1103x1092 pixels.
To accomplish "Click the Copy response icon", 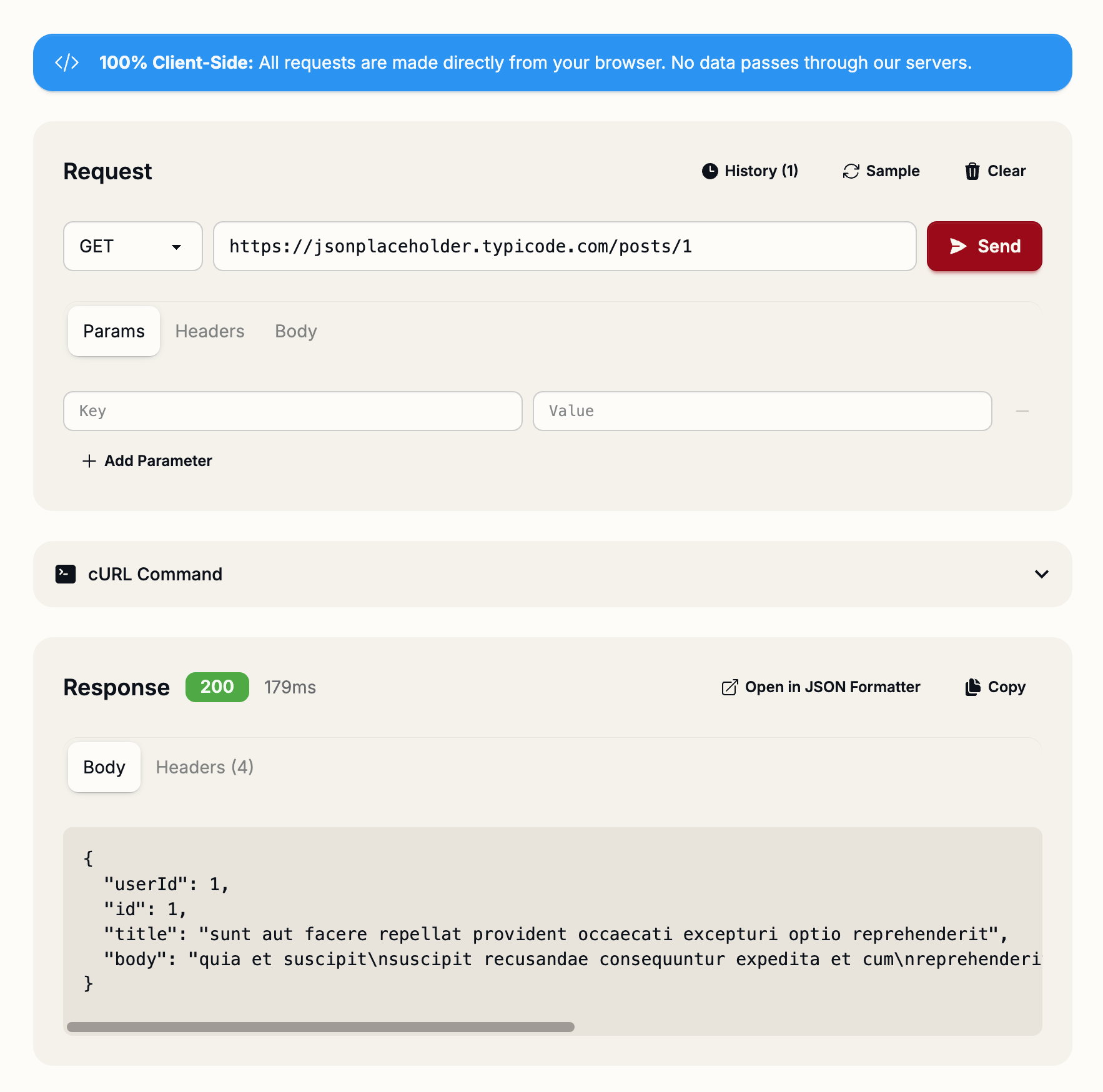I will point(972,687).
